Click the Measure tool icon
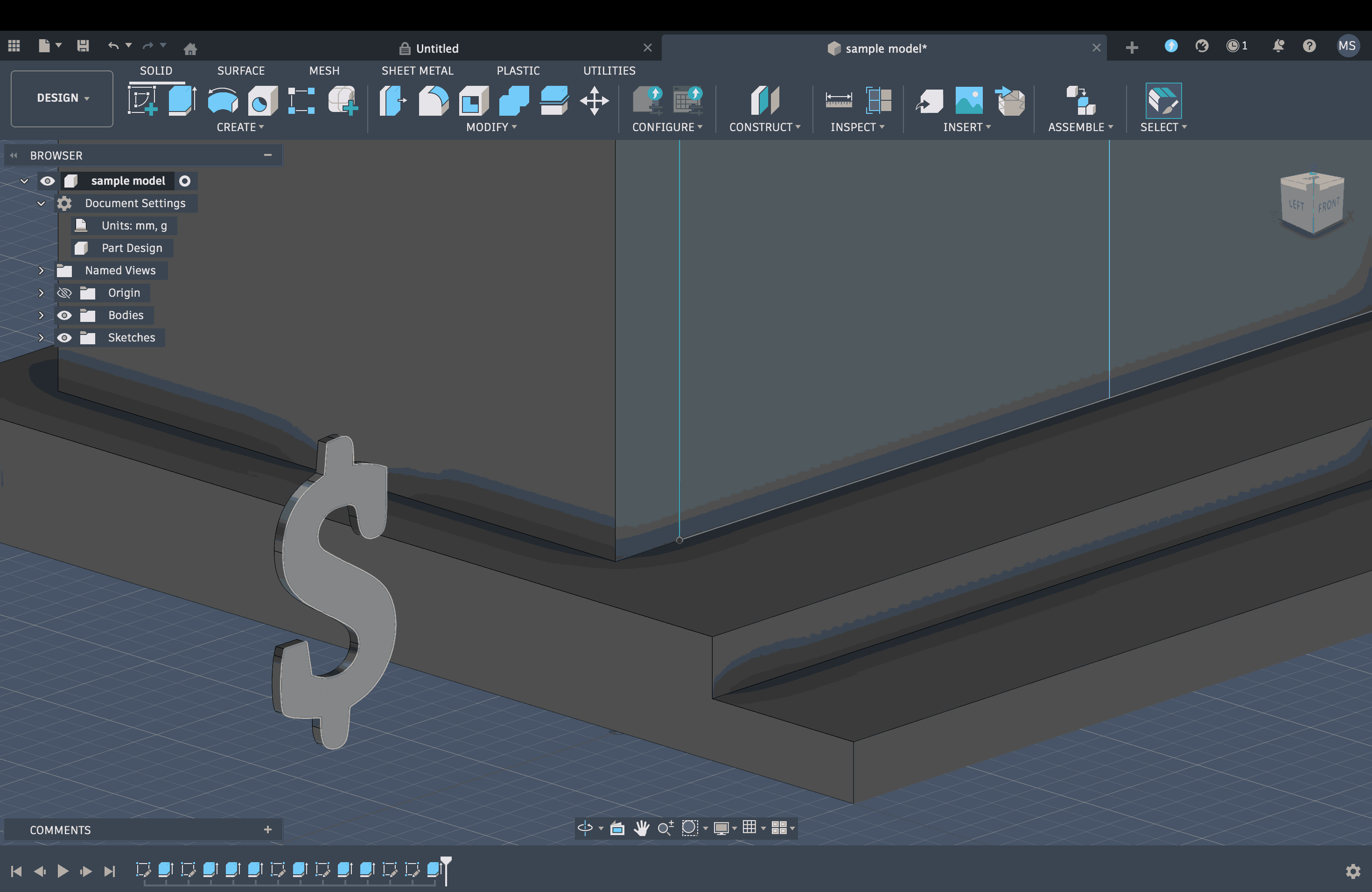Screen dimensions: 1372x892 pos(838,101)
